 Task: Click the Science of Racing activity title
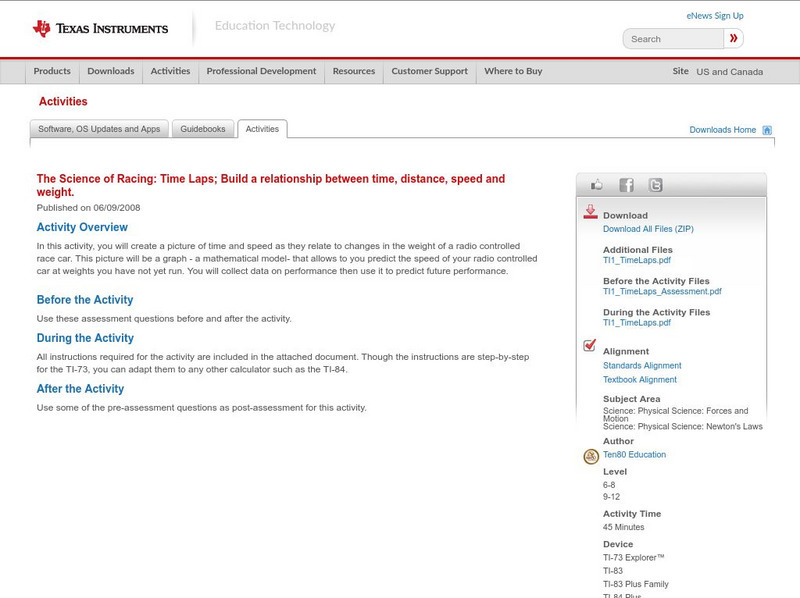click(270, 185)
